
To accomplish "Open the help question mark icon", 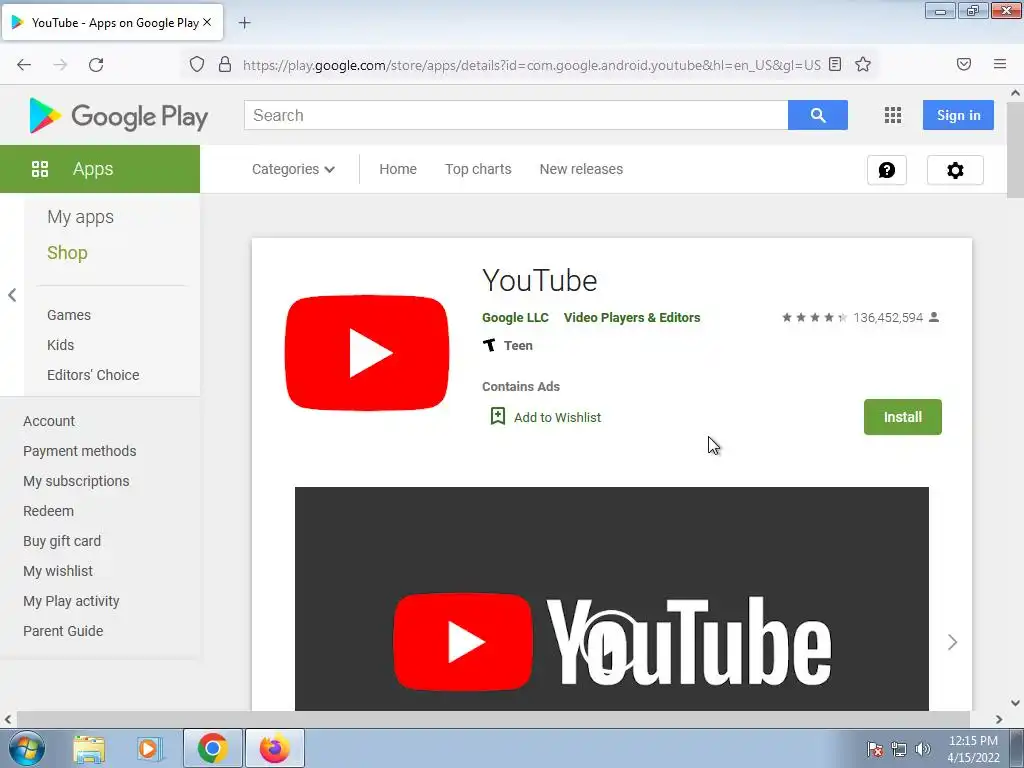I will tap(887, 170).
